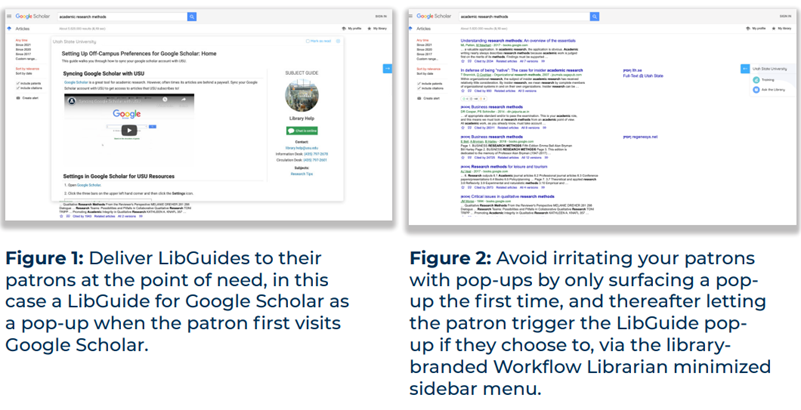Click the search field in right screenshot
Screen dimensions: 801x410
tap(524, 17)
